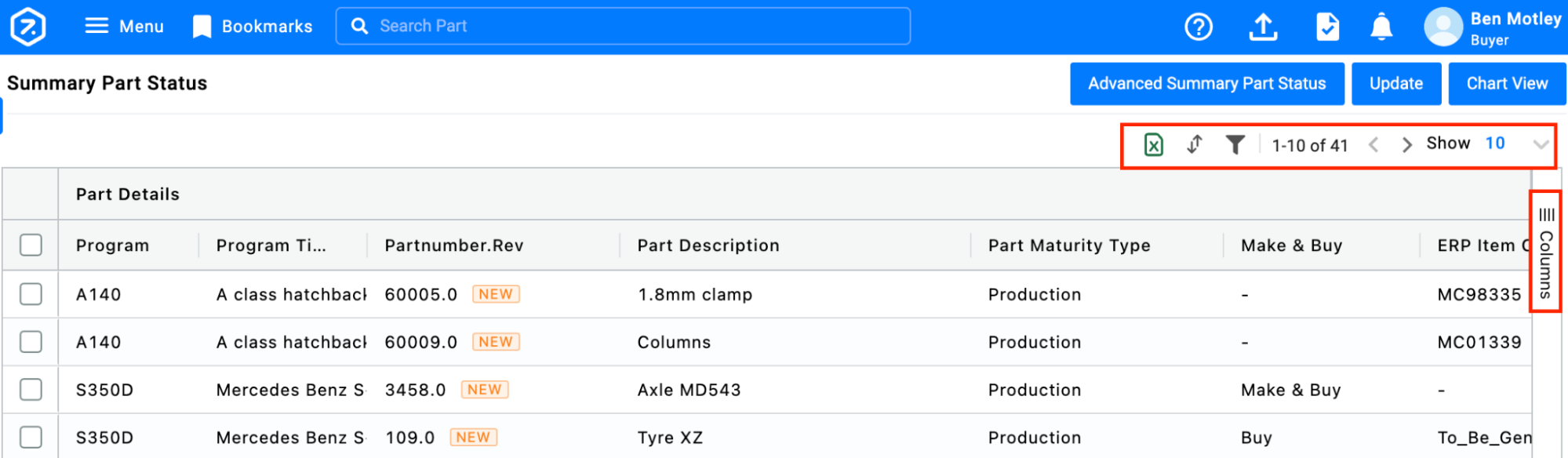
Task: Click the upload icon in header
Action: (1262, 27)
